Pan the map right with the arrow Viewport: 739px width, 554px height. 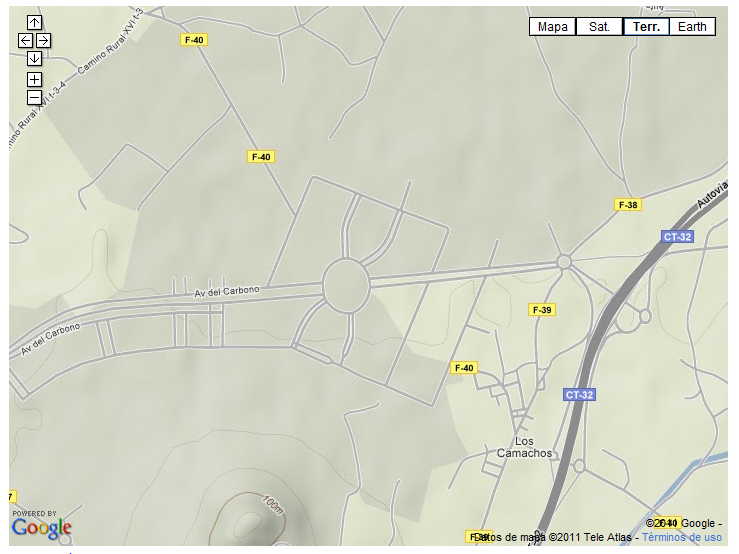coord(43,41)
